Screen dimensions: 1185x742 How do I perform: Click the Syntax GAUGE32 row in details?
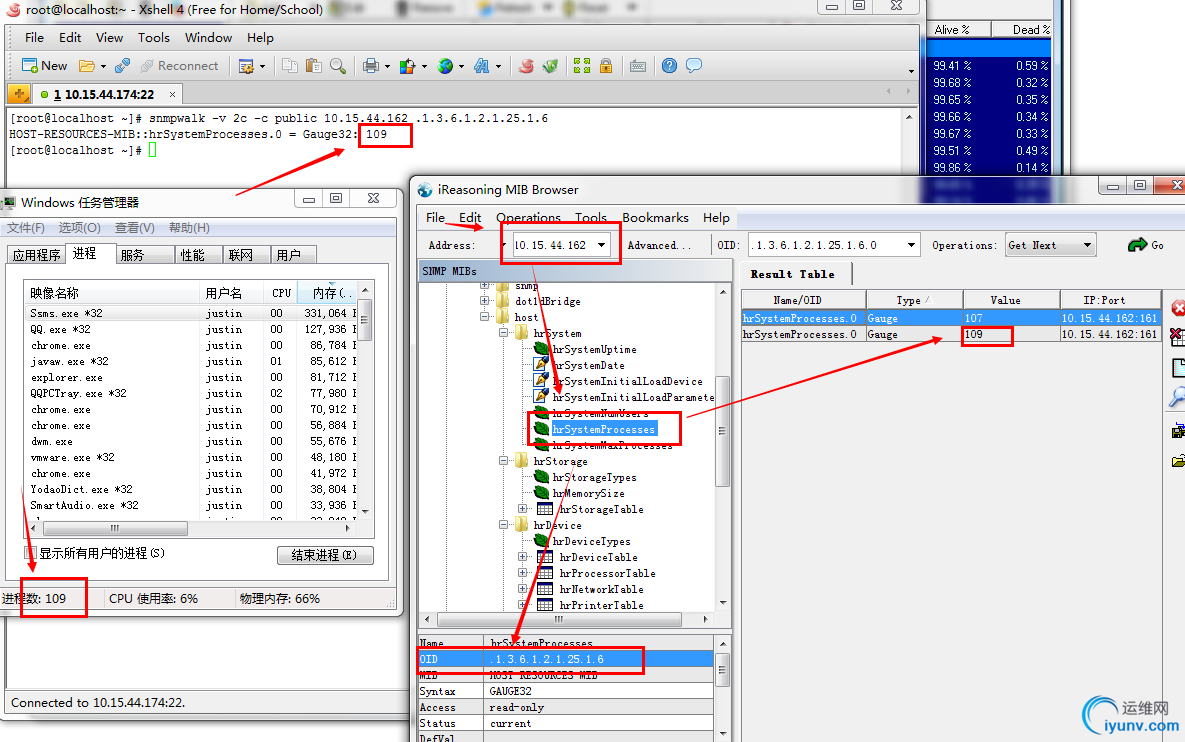pos(566,691)
